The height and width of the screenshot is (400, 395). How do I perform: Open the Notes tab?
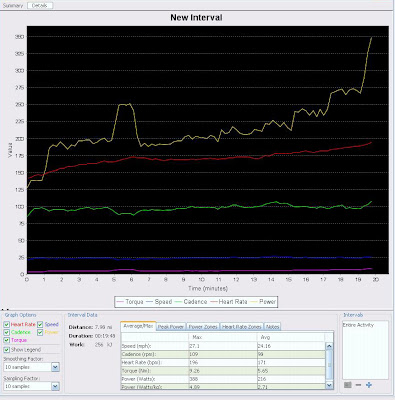[x=272, y=327]
